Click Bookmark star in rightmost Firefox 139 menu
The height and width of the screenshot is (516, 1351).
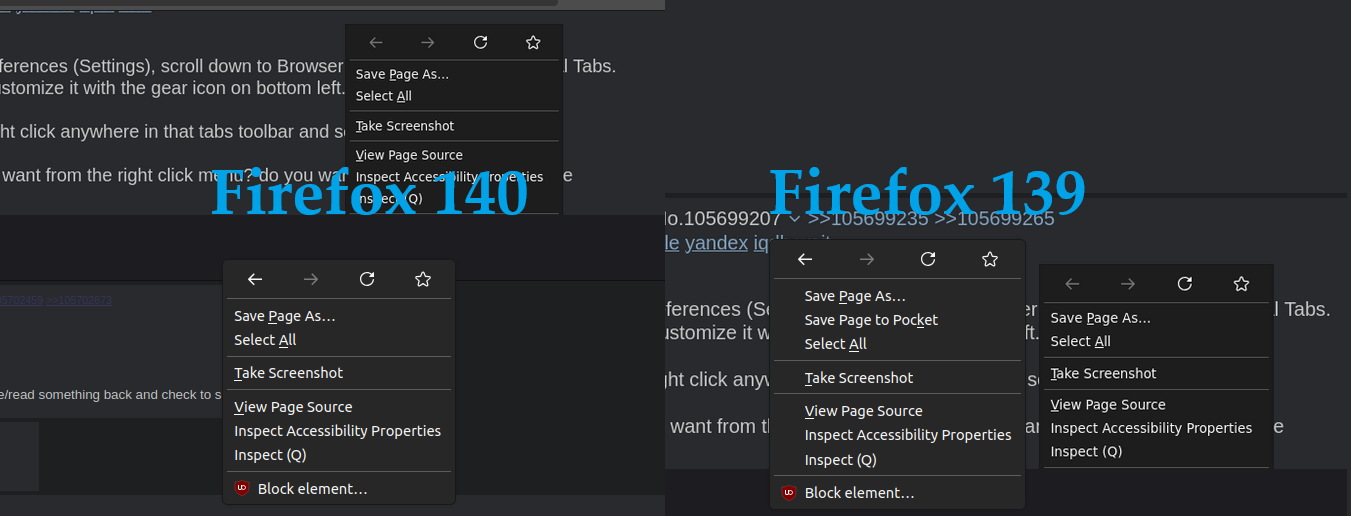(1241, 284)
